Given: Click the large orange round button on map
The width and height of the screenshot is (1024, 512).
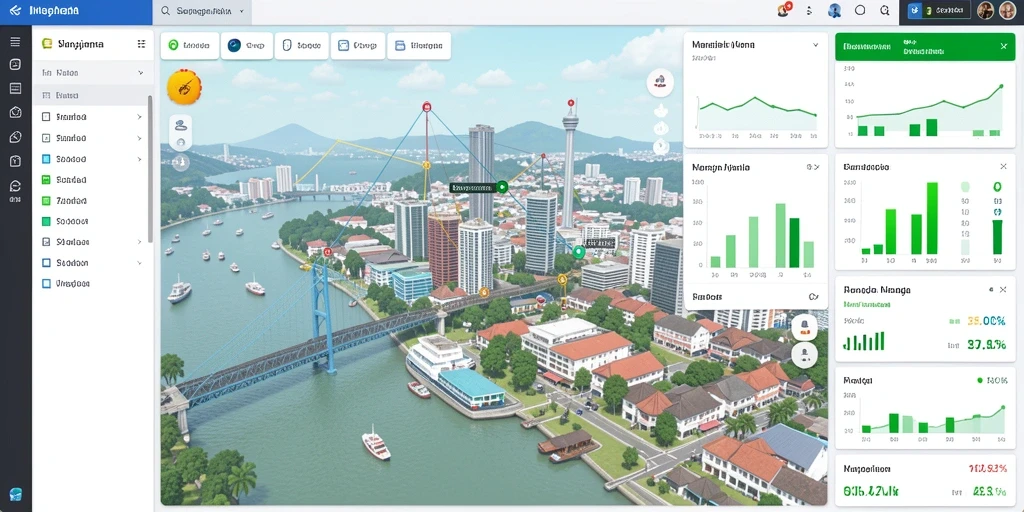Looking at the screenshot, I should click(184, 88).
